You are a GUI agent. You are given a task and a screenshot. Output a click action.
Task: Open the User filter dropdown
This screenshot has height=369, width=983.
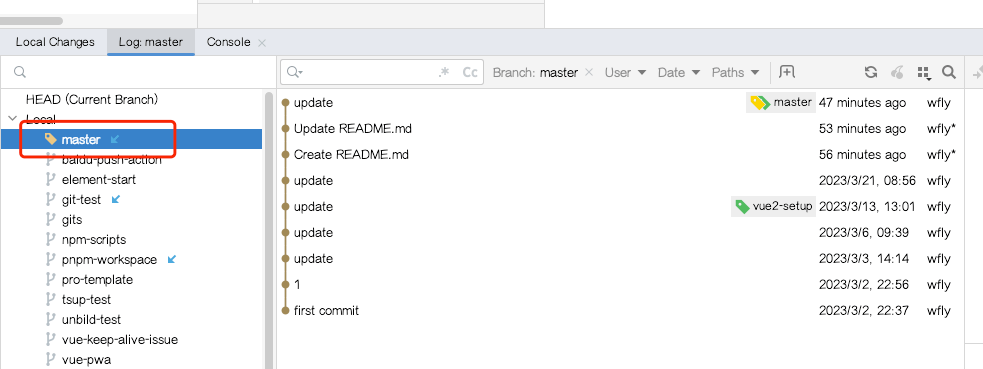tap(625, 72)
